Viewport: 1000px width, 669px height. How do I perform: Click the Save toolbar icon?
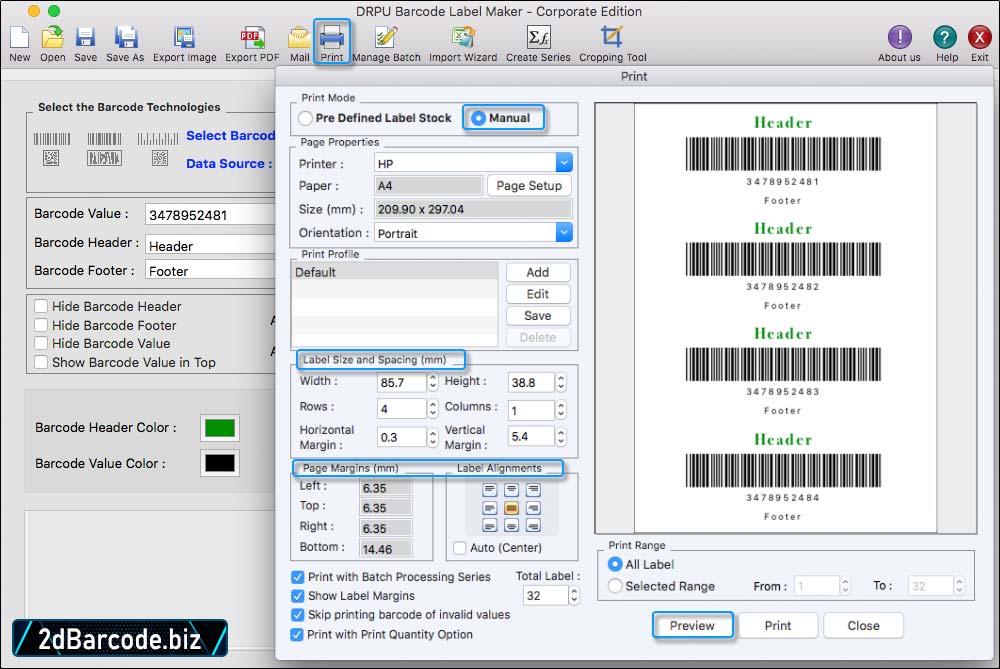pos(85,38)
